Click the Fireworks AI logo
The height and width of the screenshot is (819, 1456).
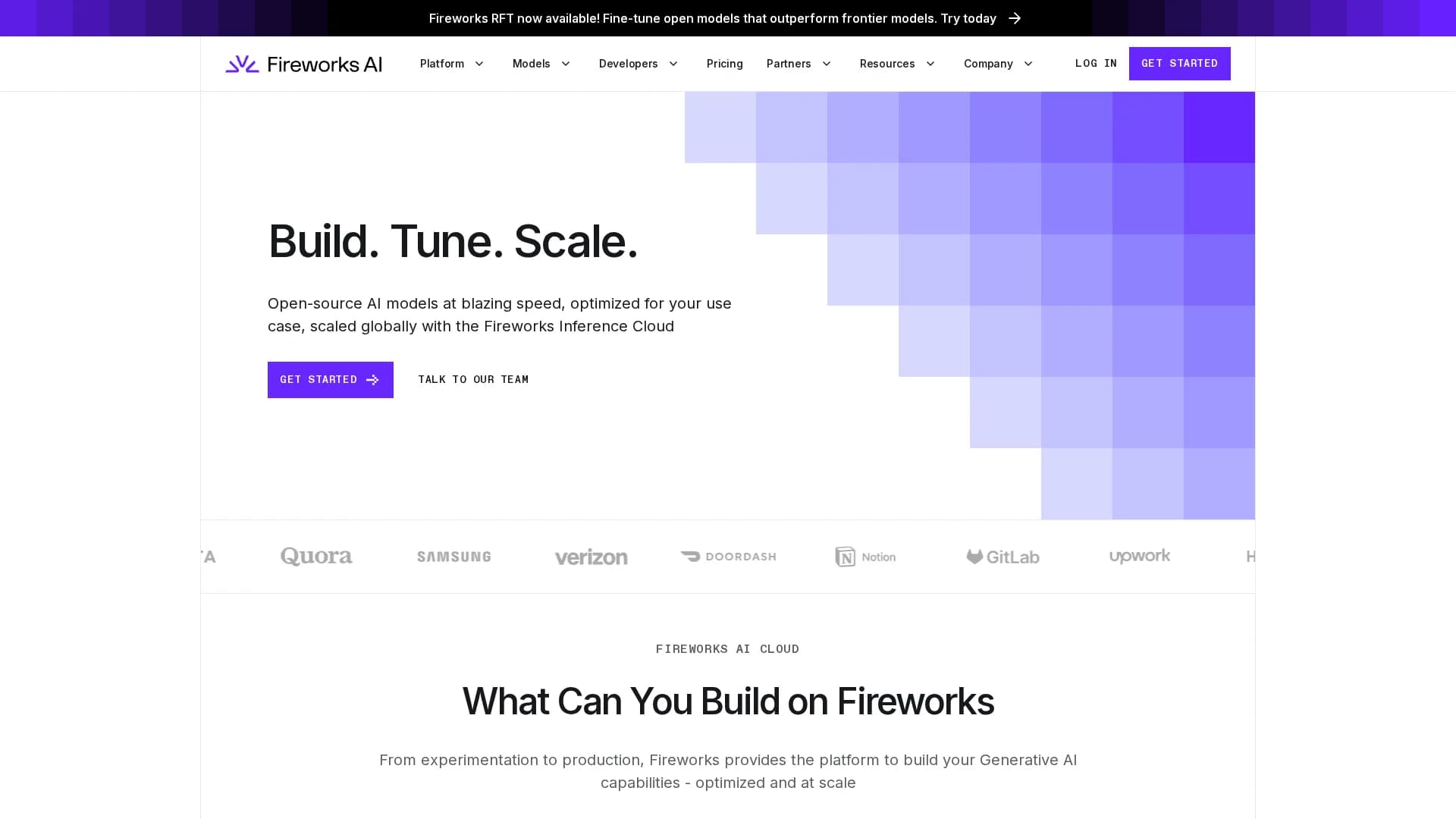point(303,64)
